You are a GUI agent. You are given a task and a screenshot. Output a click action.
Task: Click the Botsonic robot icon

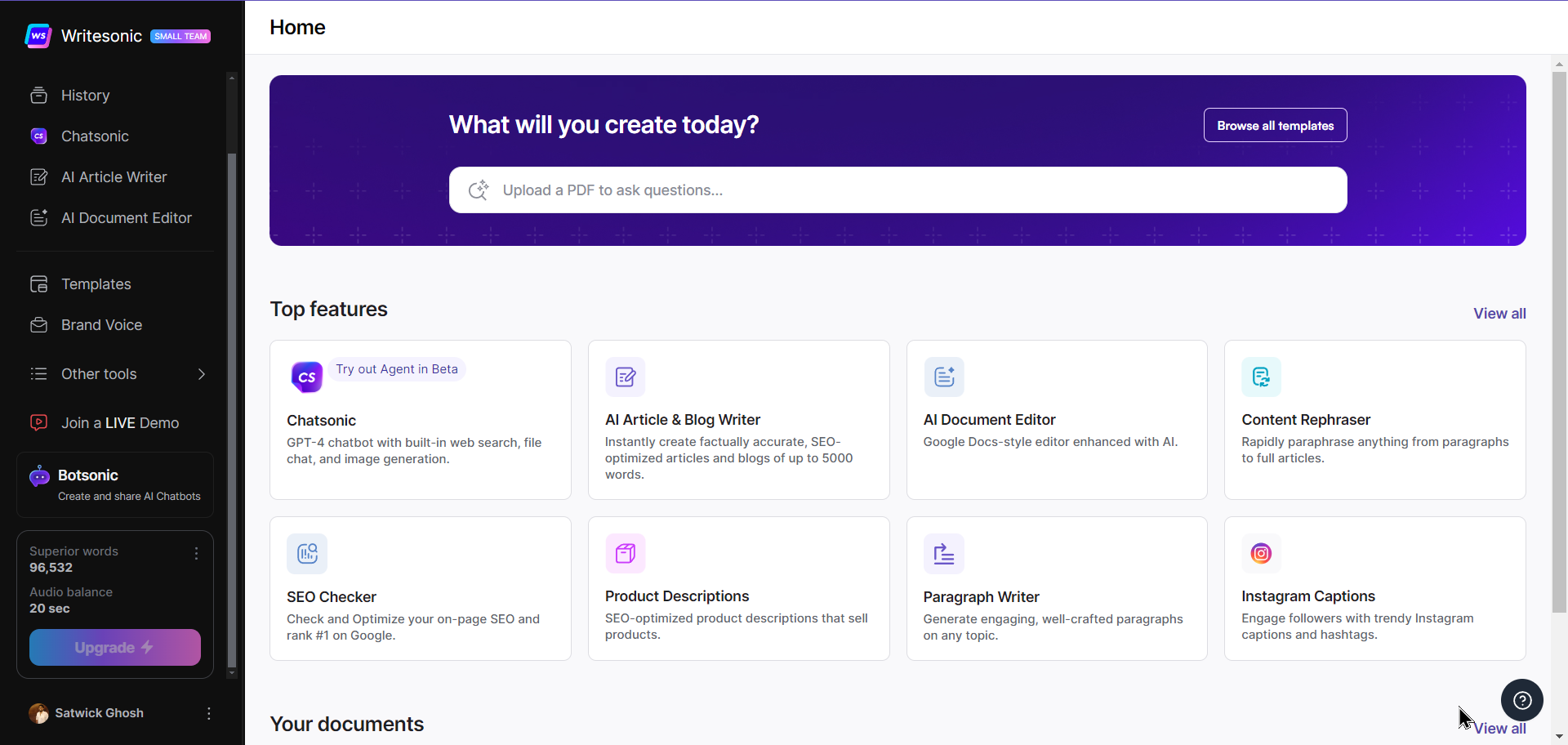click(38, 475)
